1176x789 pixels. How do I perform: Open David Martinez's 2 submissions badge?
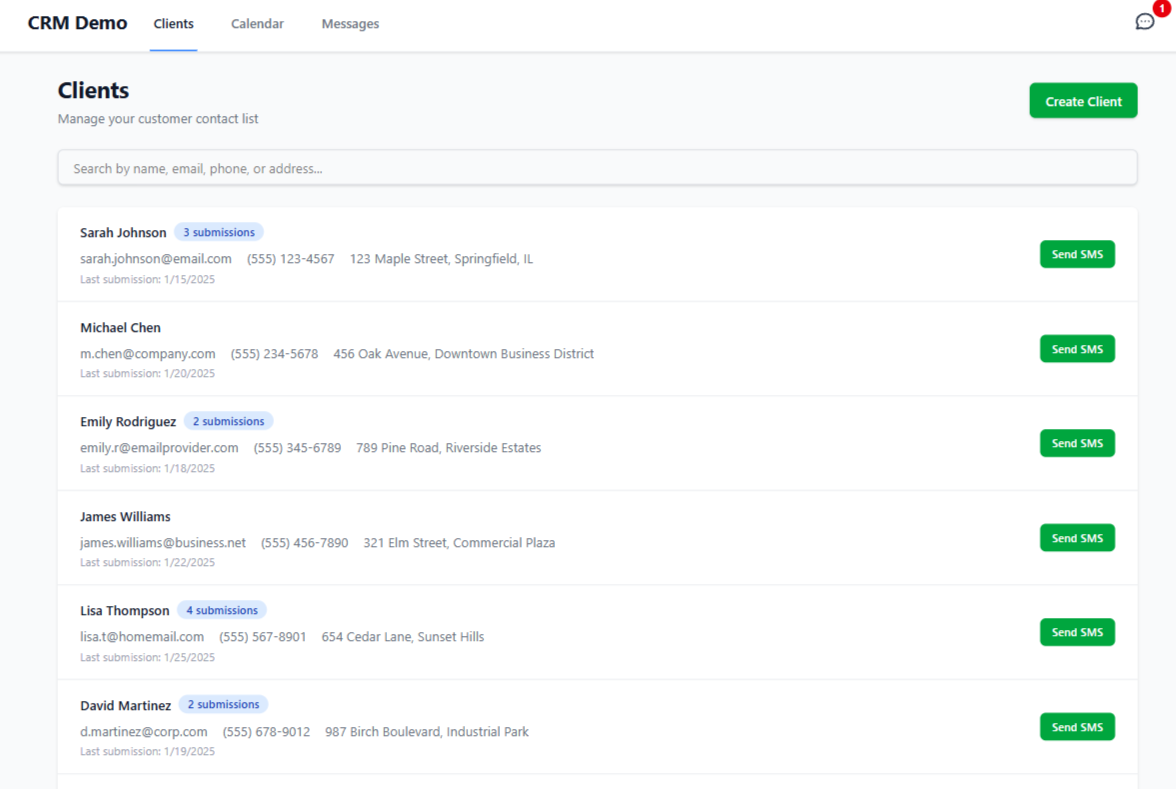pyautogui.click(x=223, y=704)
